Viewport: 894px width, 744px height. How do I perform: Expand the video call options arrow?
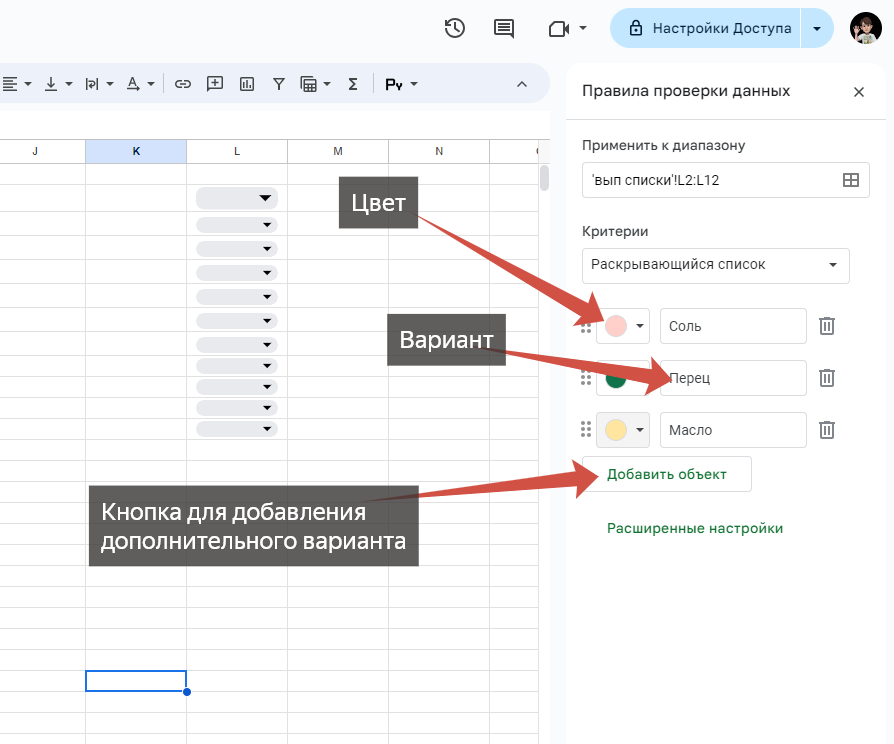583,28
